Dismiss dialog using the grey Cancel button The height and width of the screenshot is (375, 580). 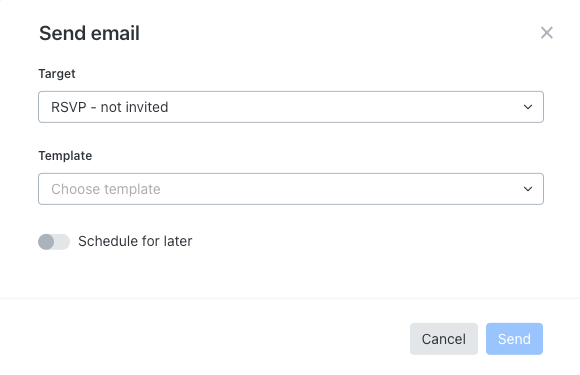pyautogui.click(x=444, y=339)
